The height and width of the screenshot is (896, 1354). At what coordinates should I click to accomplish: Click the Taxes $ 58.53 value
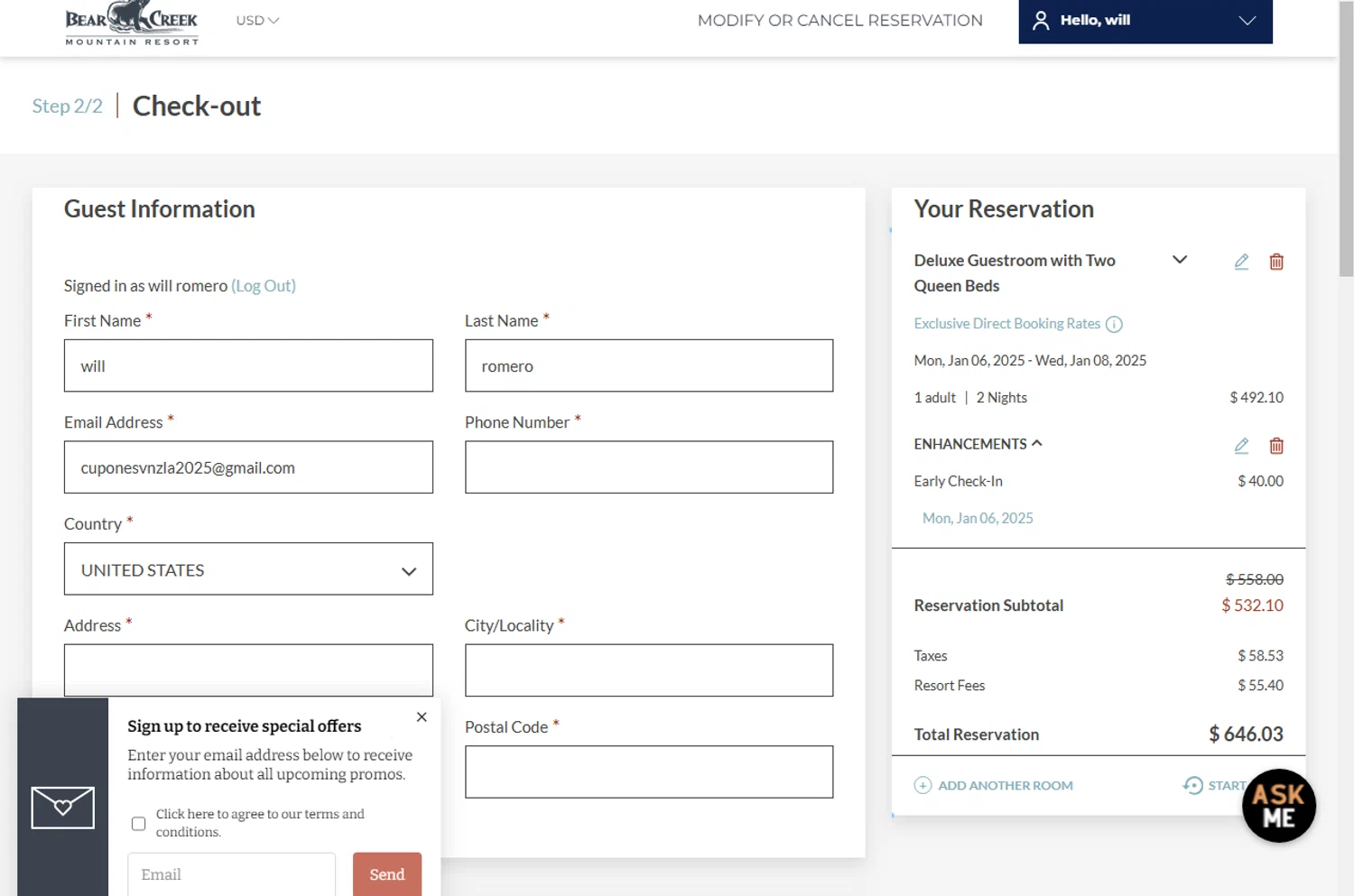click(x=1260, y=655)
